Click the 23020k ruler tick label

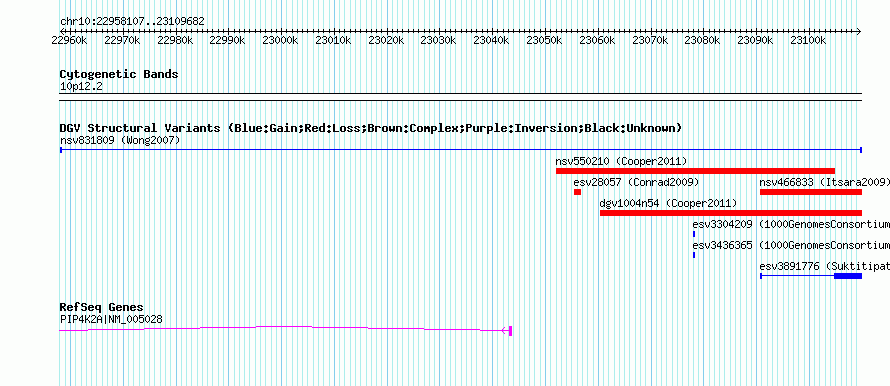click(x=386, y=40)
